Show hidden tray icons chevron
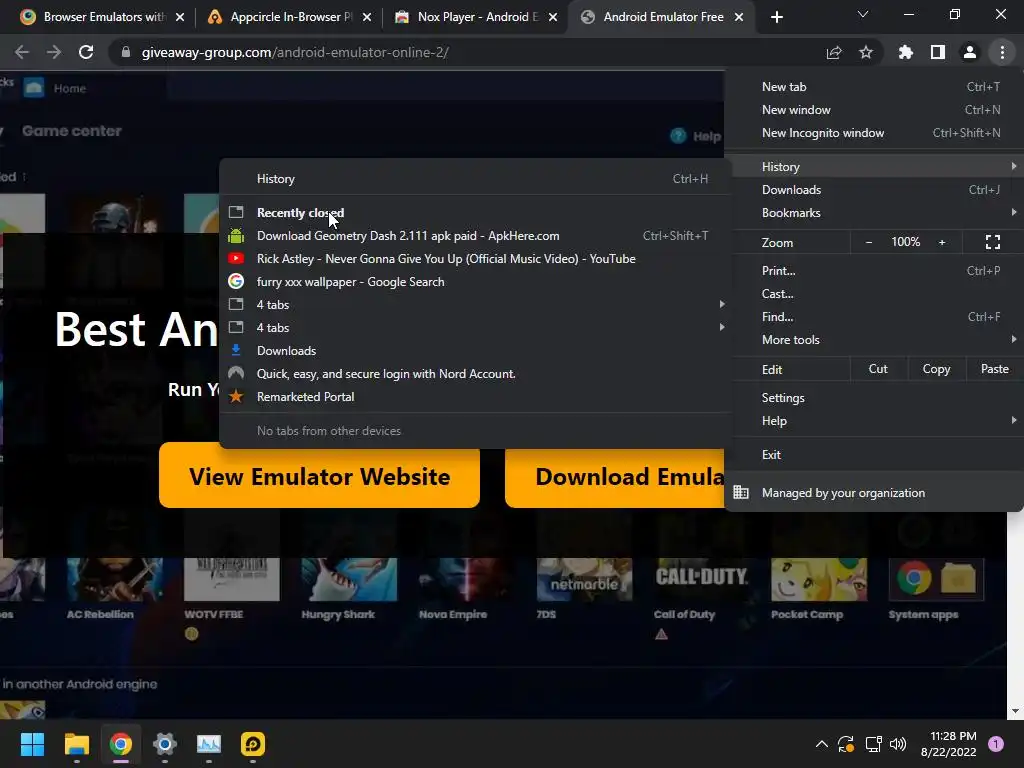Image resolution: width=1024 pixels, height=768 pixels. (822, 744)
